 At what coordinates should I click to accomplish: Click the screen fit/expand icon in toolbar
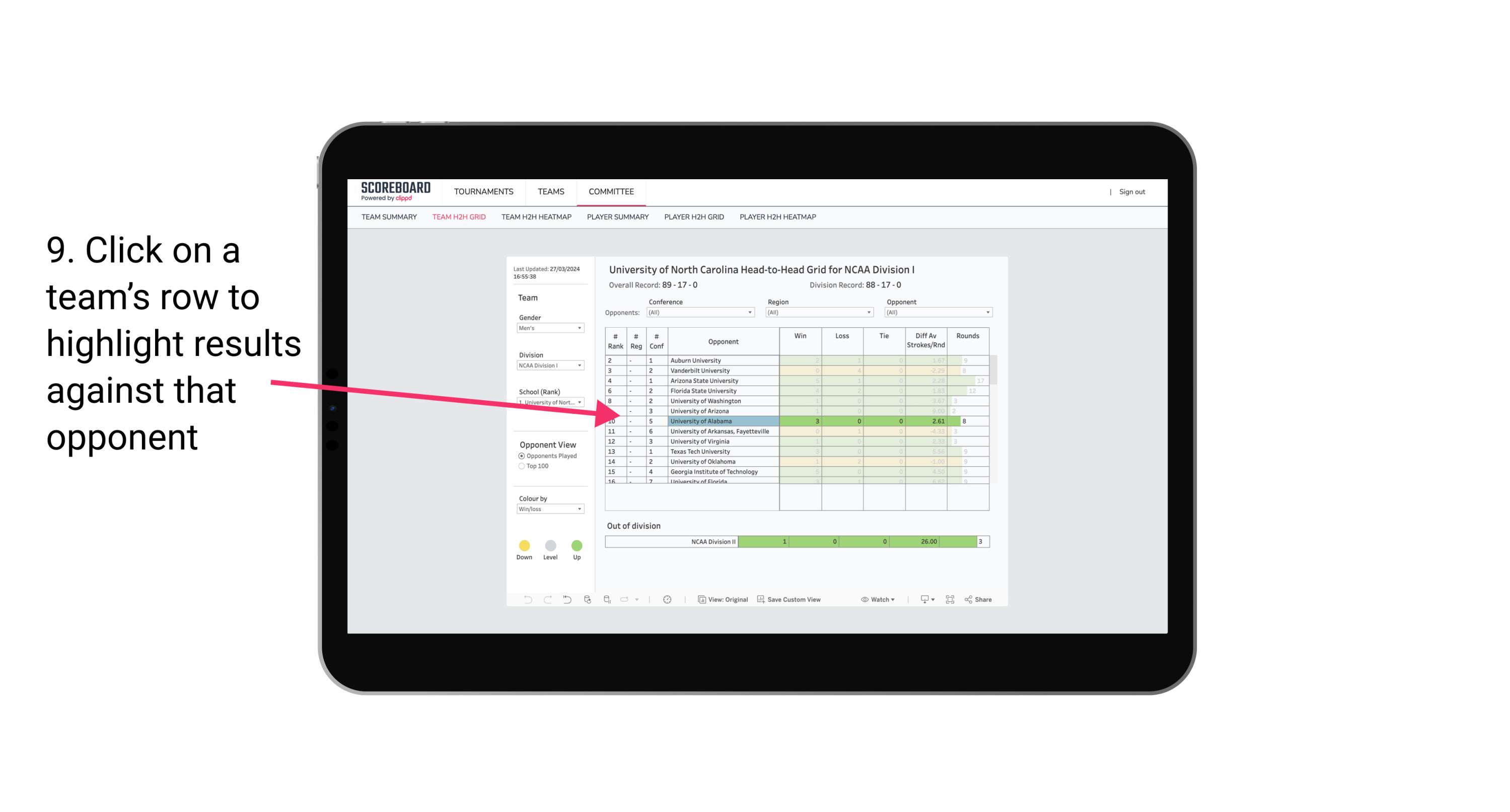pos(949,600)
